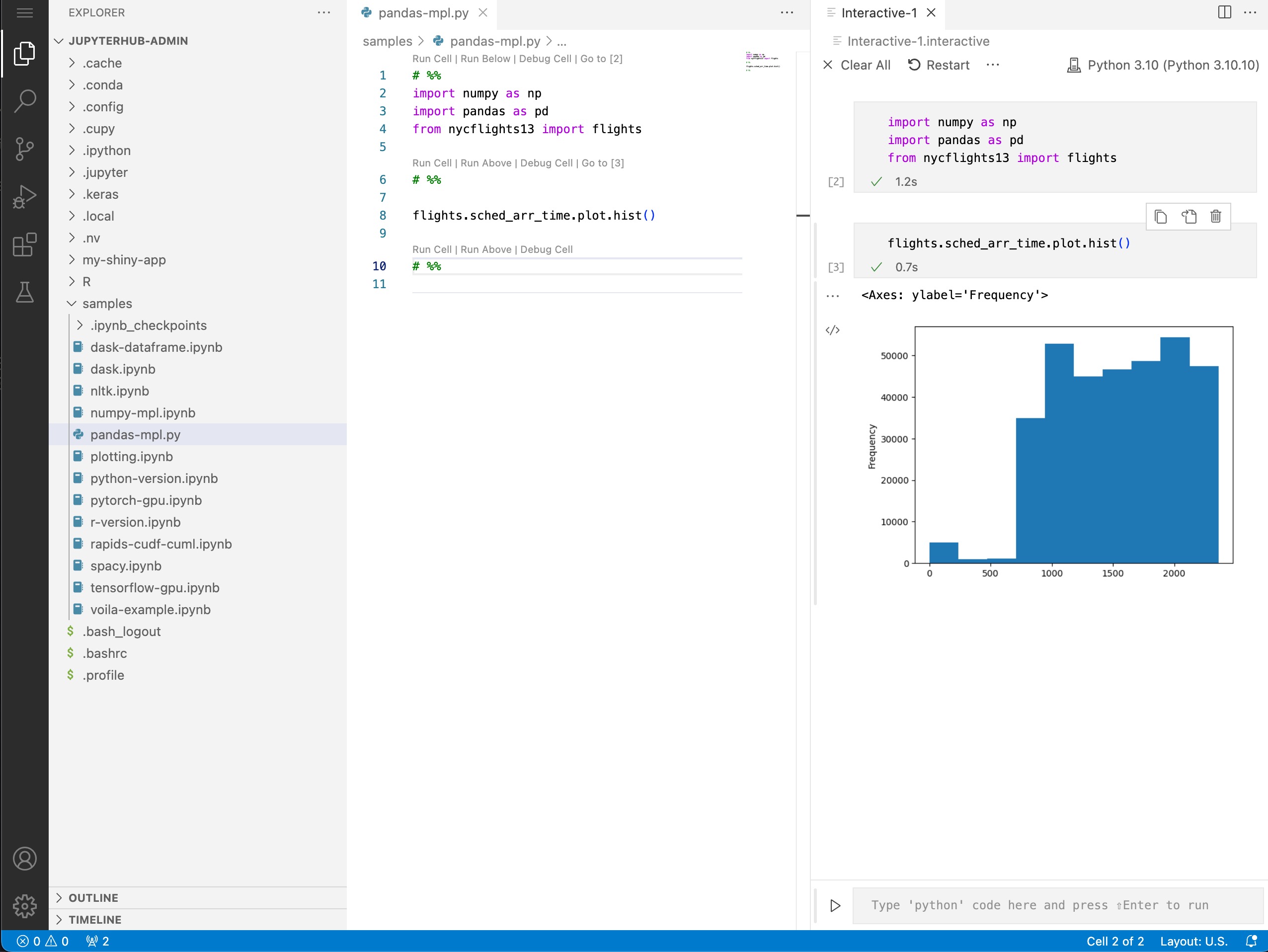The height and width of the screenshot is (952, 1268).
Task: Delete the flights histogram cell
Action: coord(1215,217)
